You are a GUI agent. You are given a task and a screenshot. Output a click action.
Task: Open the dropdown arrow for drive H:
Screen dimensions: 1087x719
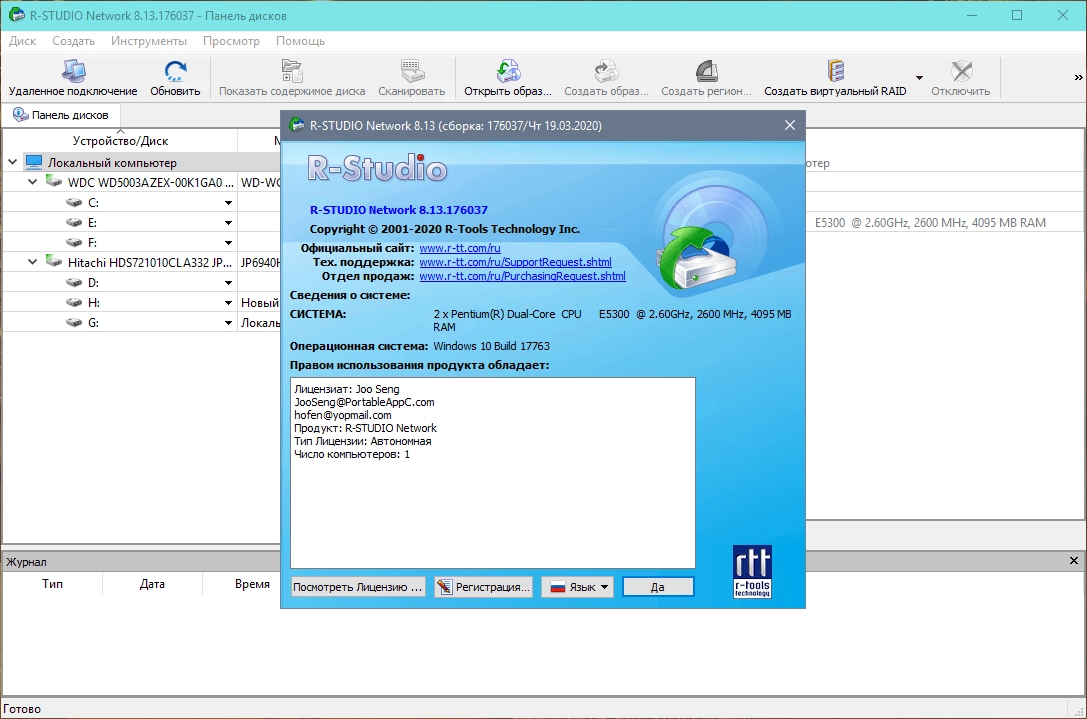pos(228,303)
